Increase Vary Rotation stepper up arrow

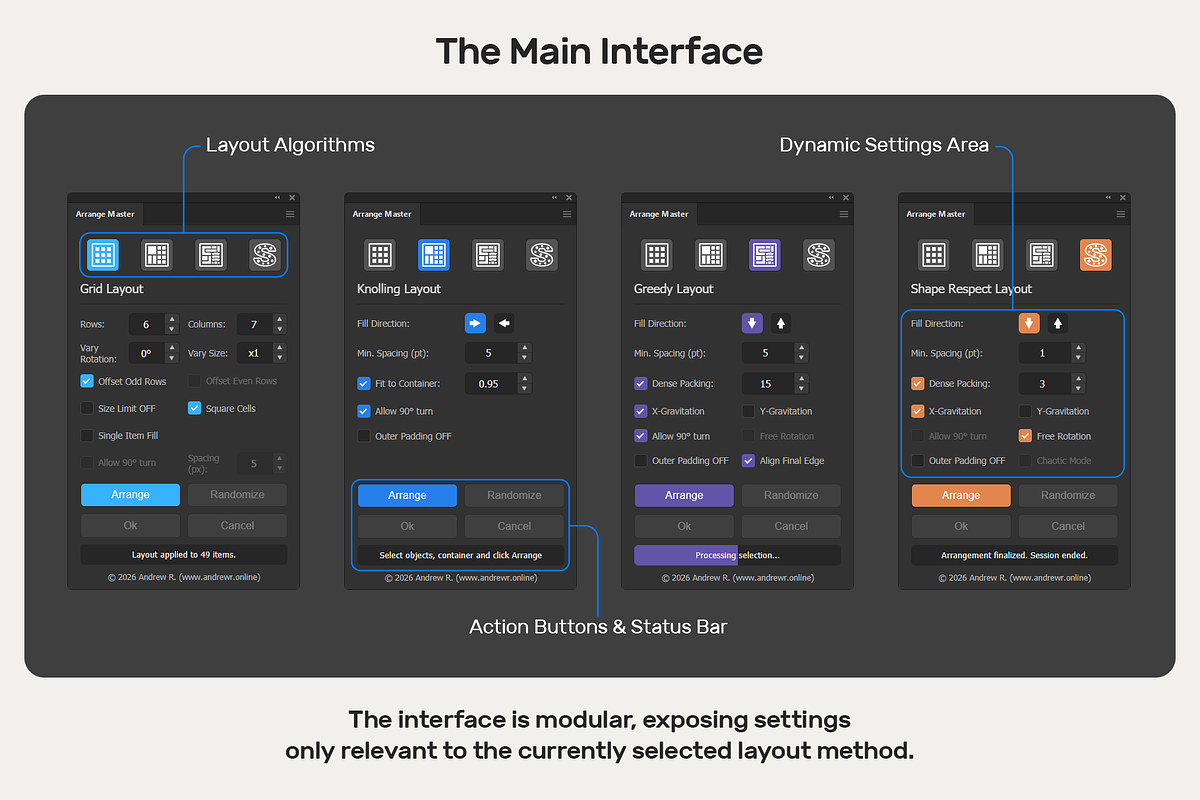pyautogui.click(x=172, y=348)
